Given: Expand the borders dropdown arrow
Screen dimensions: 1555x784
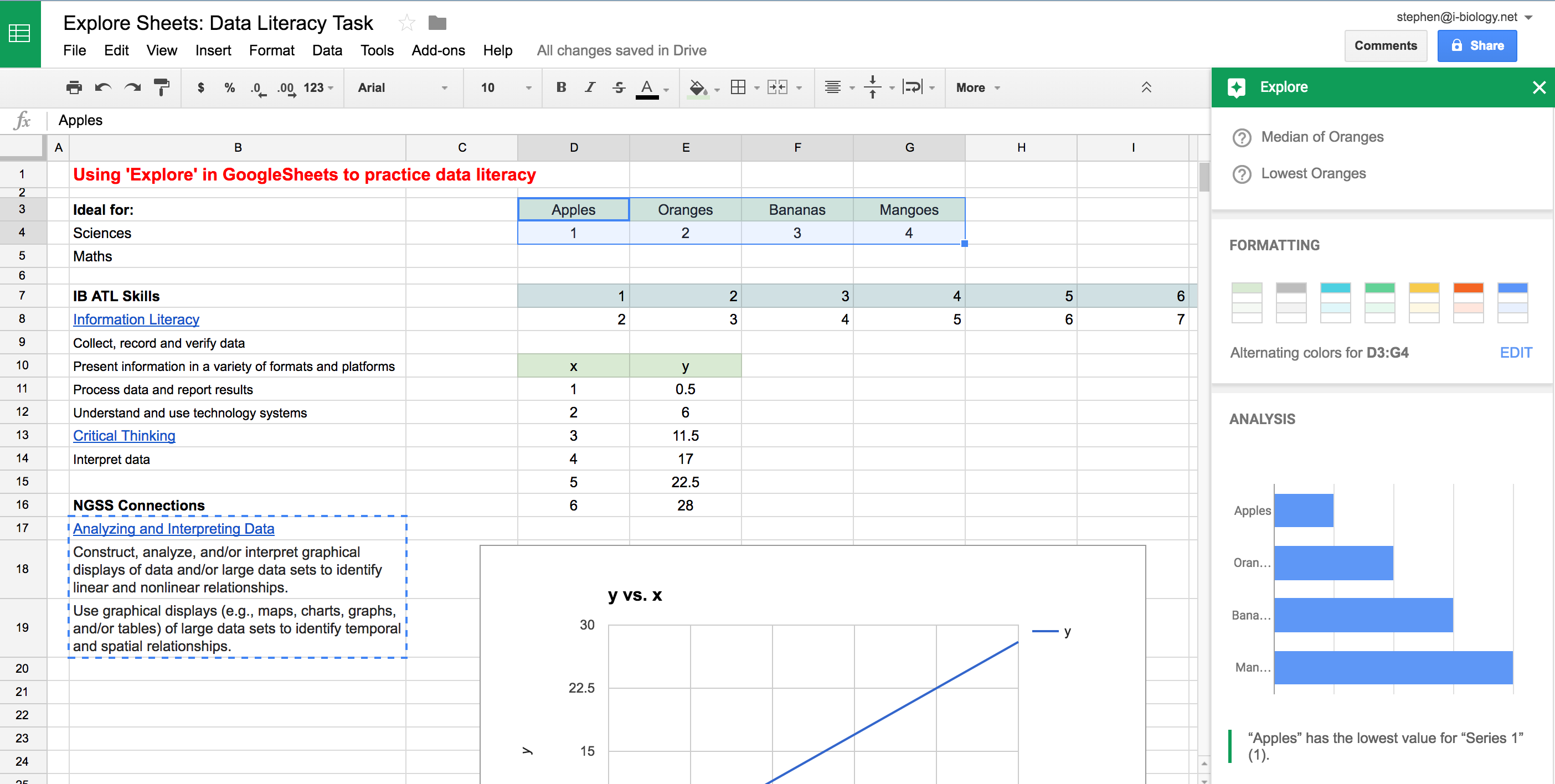Looking at the screenshot, I should click(x=756, y=88).
